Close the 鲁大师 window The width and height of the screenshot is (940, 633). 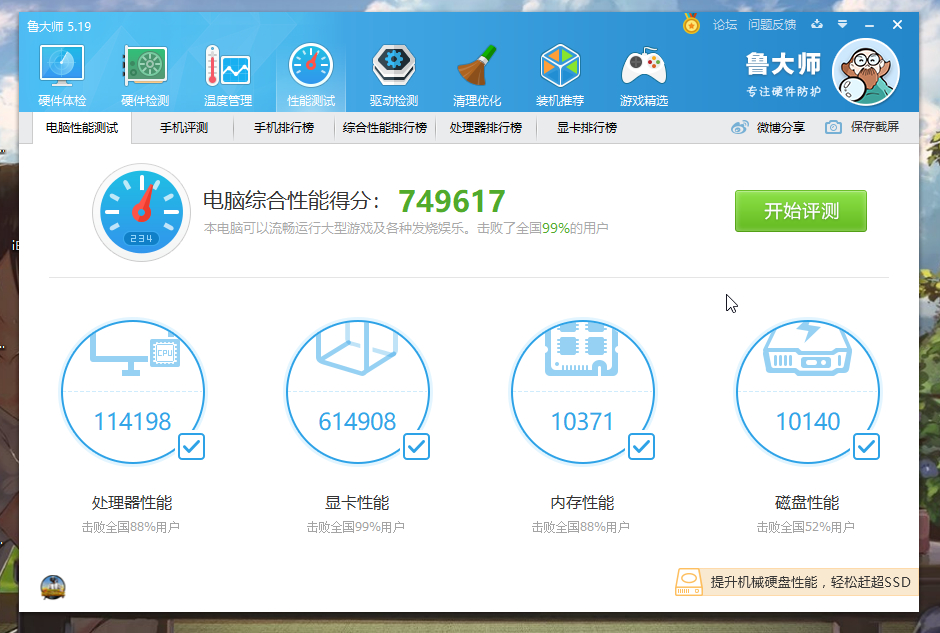[897, 25]
